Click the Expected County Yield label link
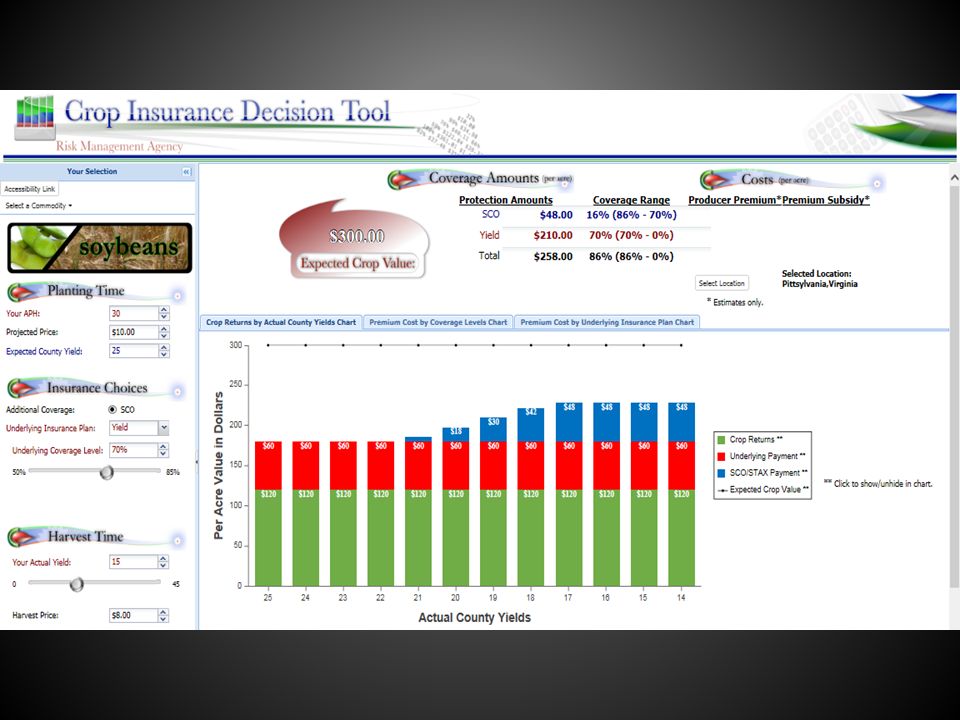Screen dimensions: 960x720 point(44,351)
